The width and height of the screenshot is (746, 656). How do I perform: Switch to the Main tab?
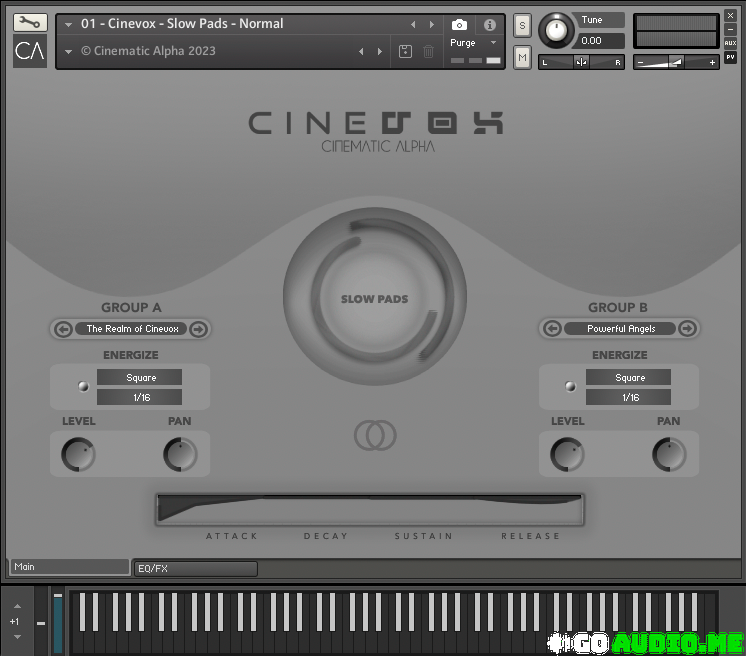pyautogui.click(x=68, y=567)
